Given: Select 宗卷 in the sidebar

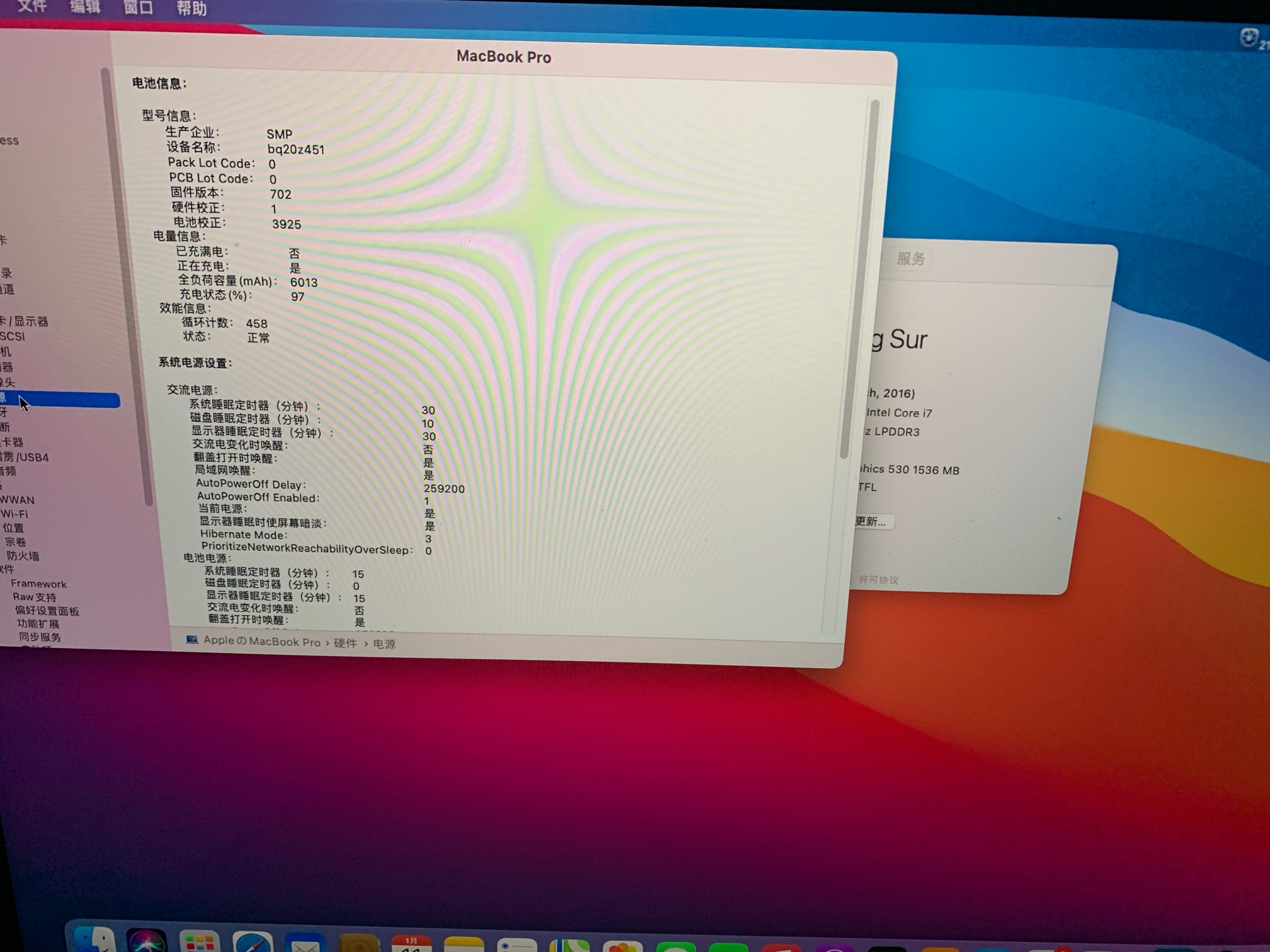Looking at the screenshot, I should (16, 541).
